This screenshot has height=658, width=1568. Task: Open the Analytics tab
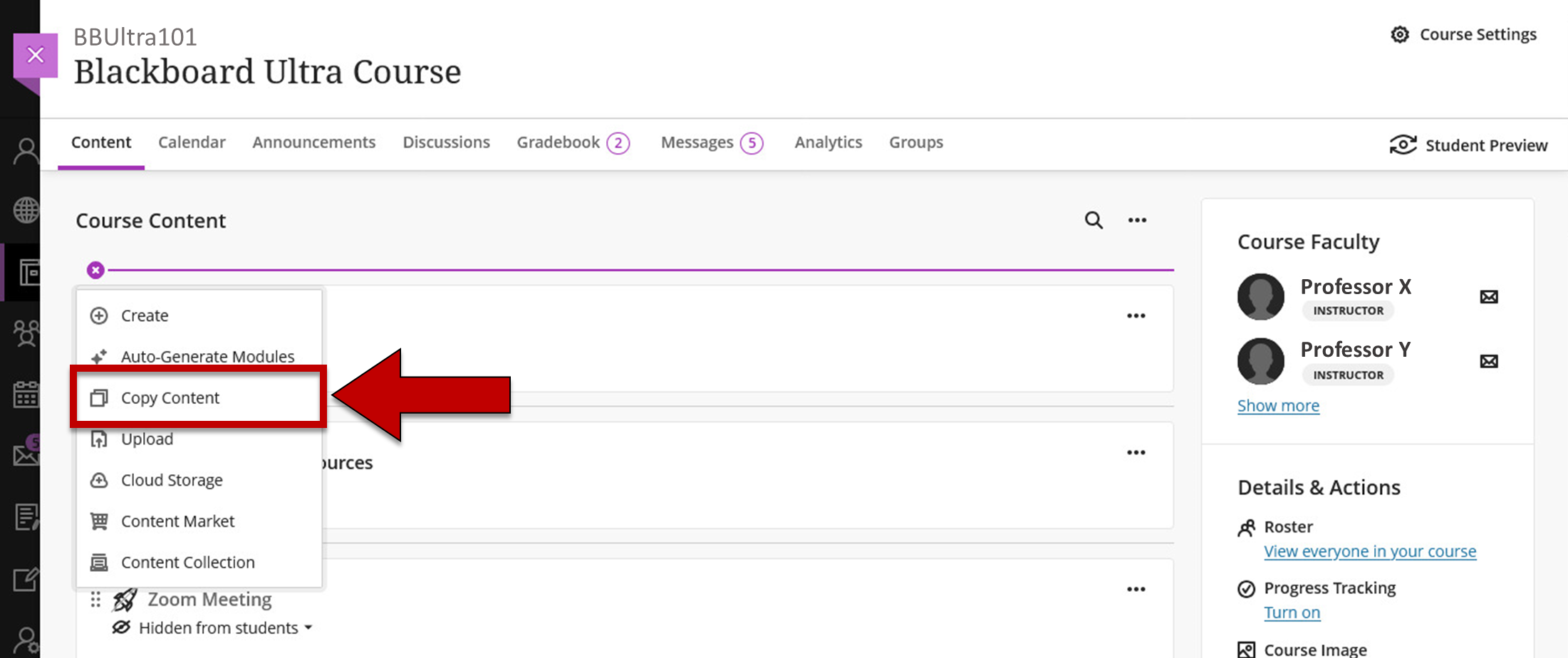coord(828,142)
